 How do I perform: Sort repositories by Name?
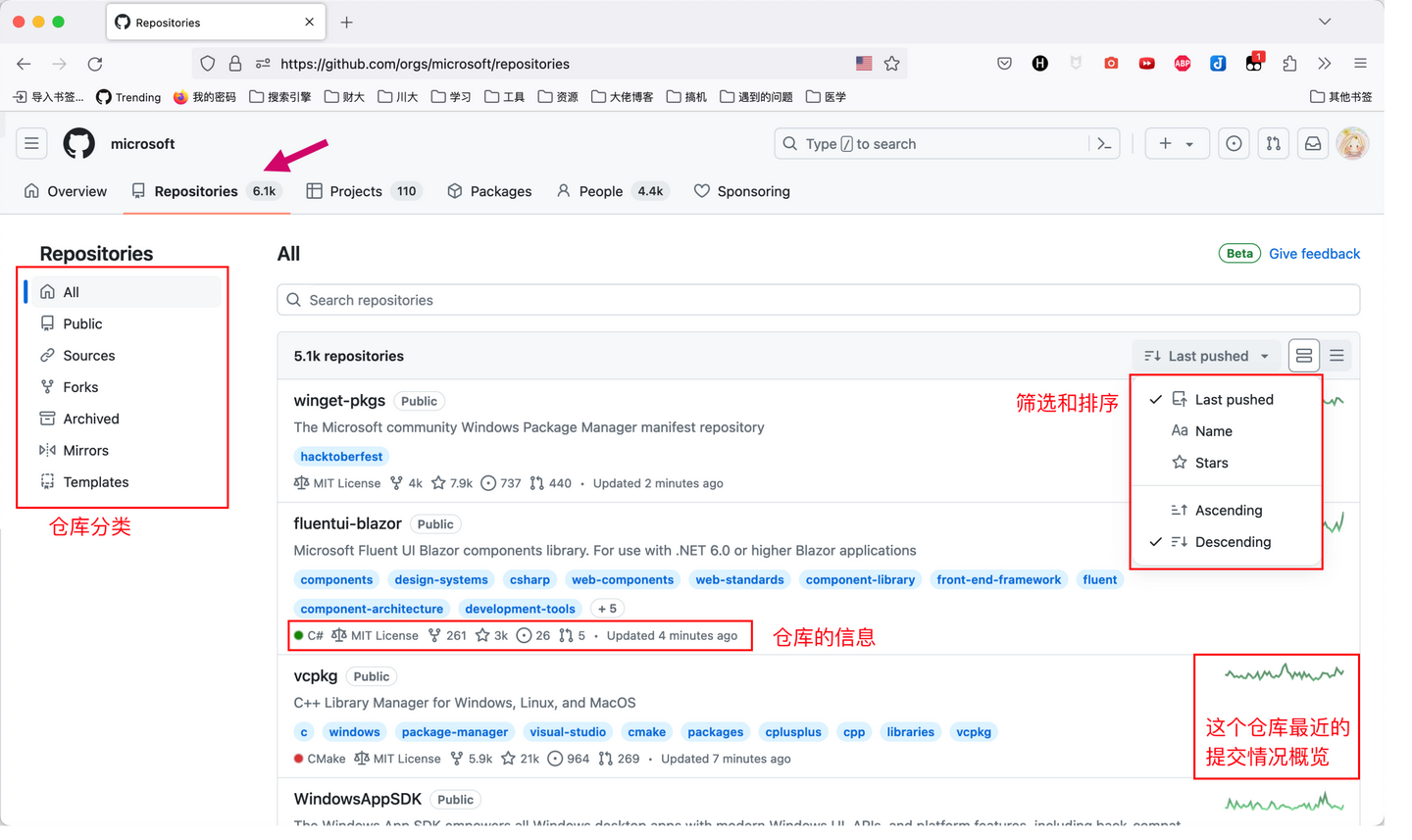click(x=1227, y=431)
